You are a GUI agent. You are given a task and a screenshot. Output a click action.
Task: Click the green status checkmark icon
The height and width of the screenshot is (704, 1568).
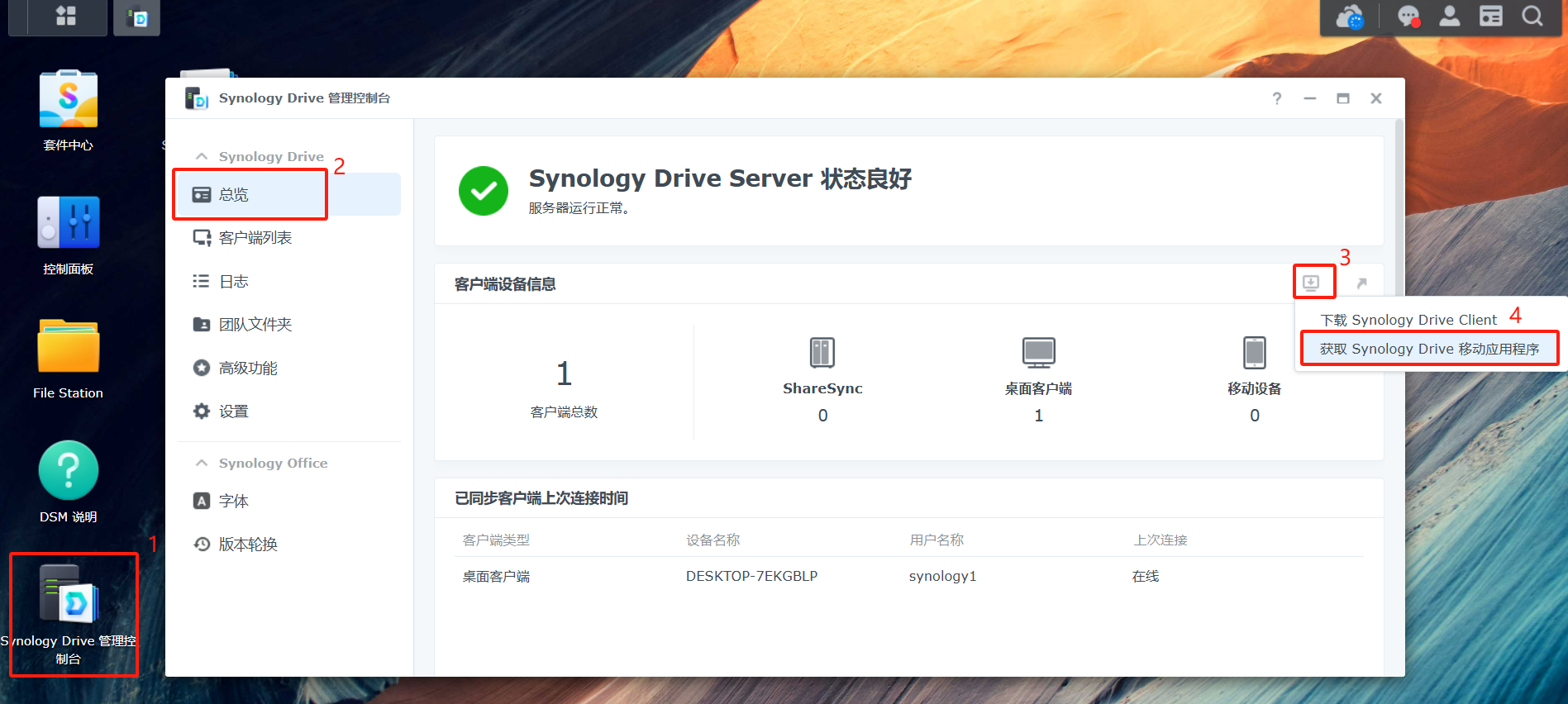tap(484, 191)
